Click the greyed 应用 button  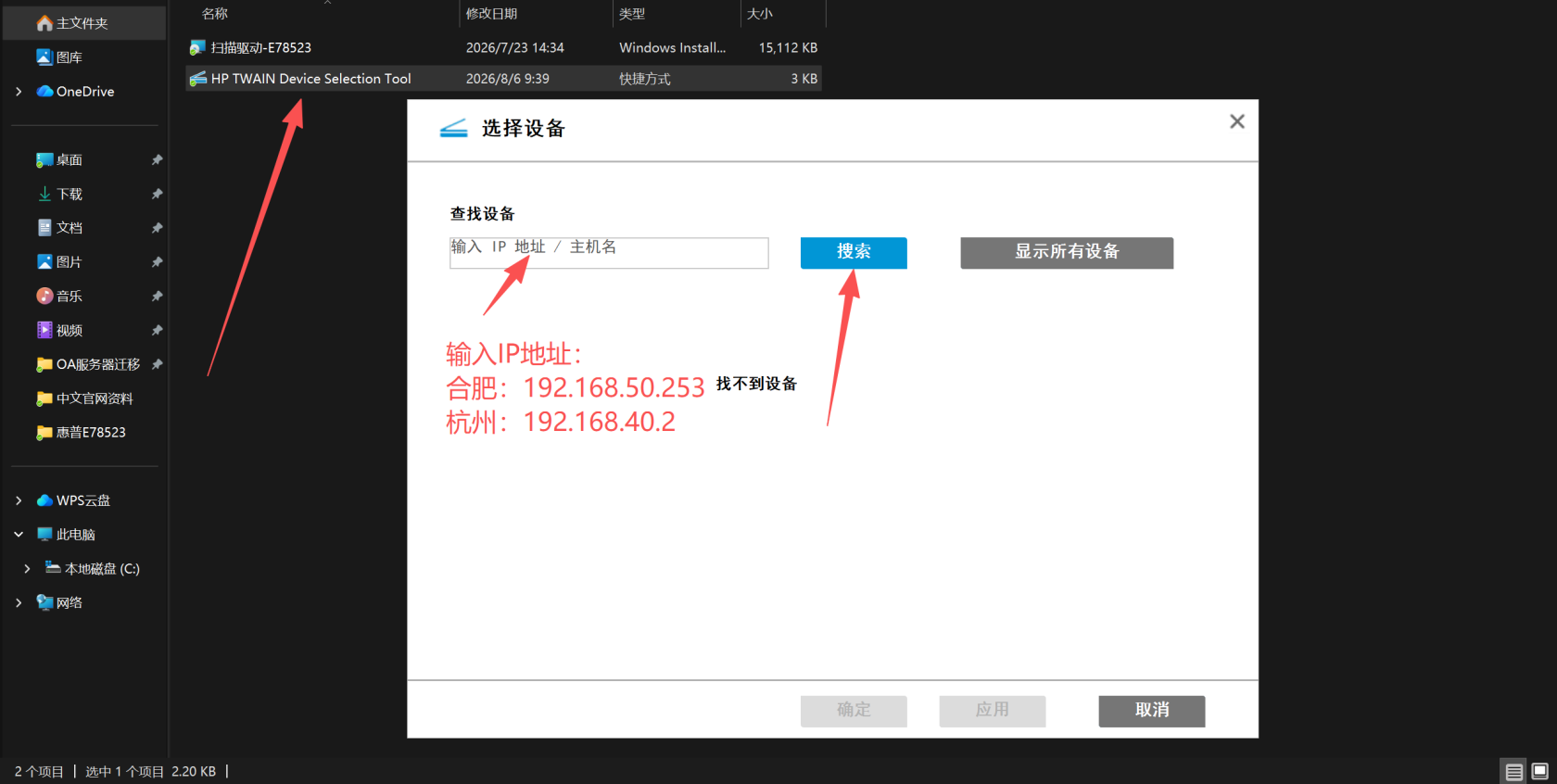click(993, 711)
